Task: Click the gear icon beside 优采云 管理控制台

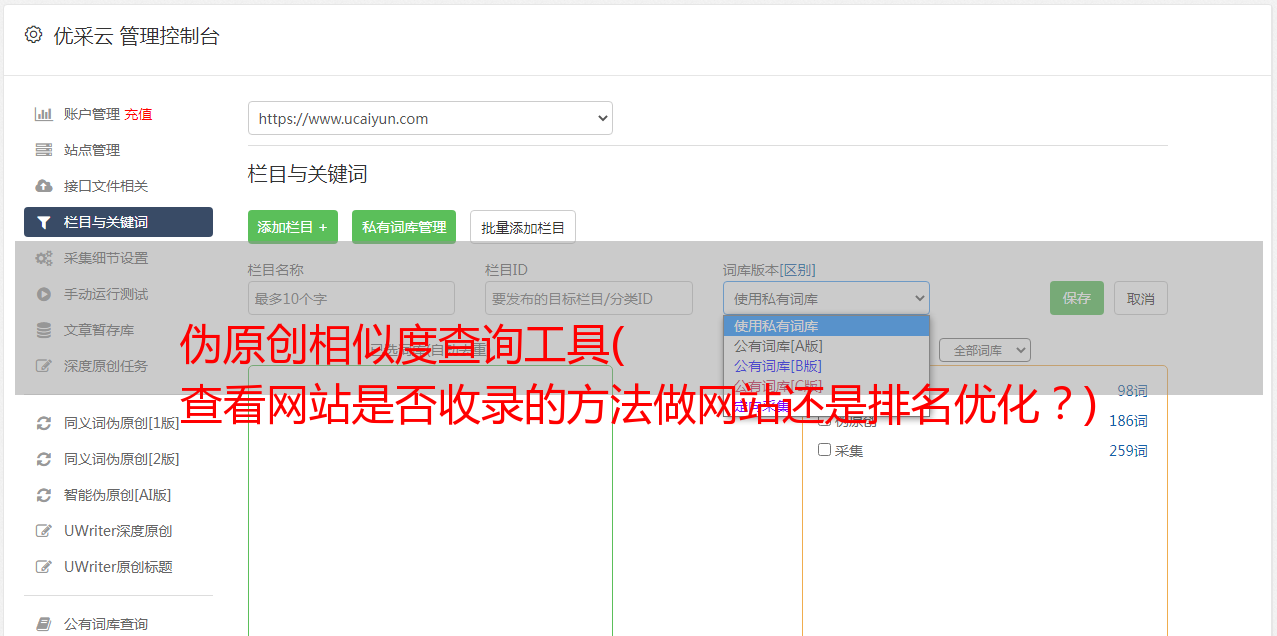Action: [33, 35]
